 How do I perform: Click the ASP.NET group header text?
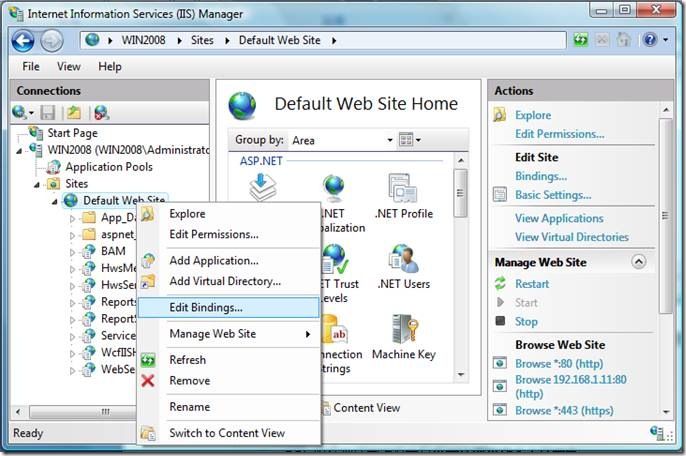261,161
